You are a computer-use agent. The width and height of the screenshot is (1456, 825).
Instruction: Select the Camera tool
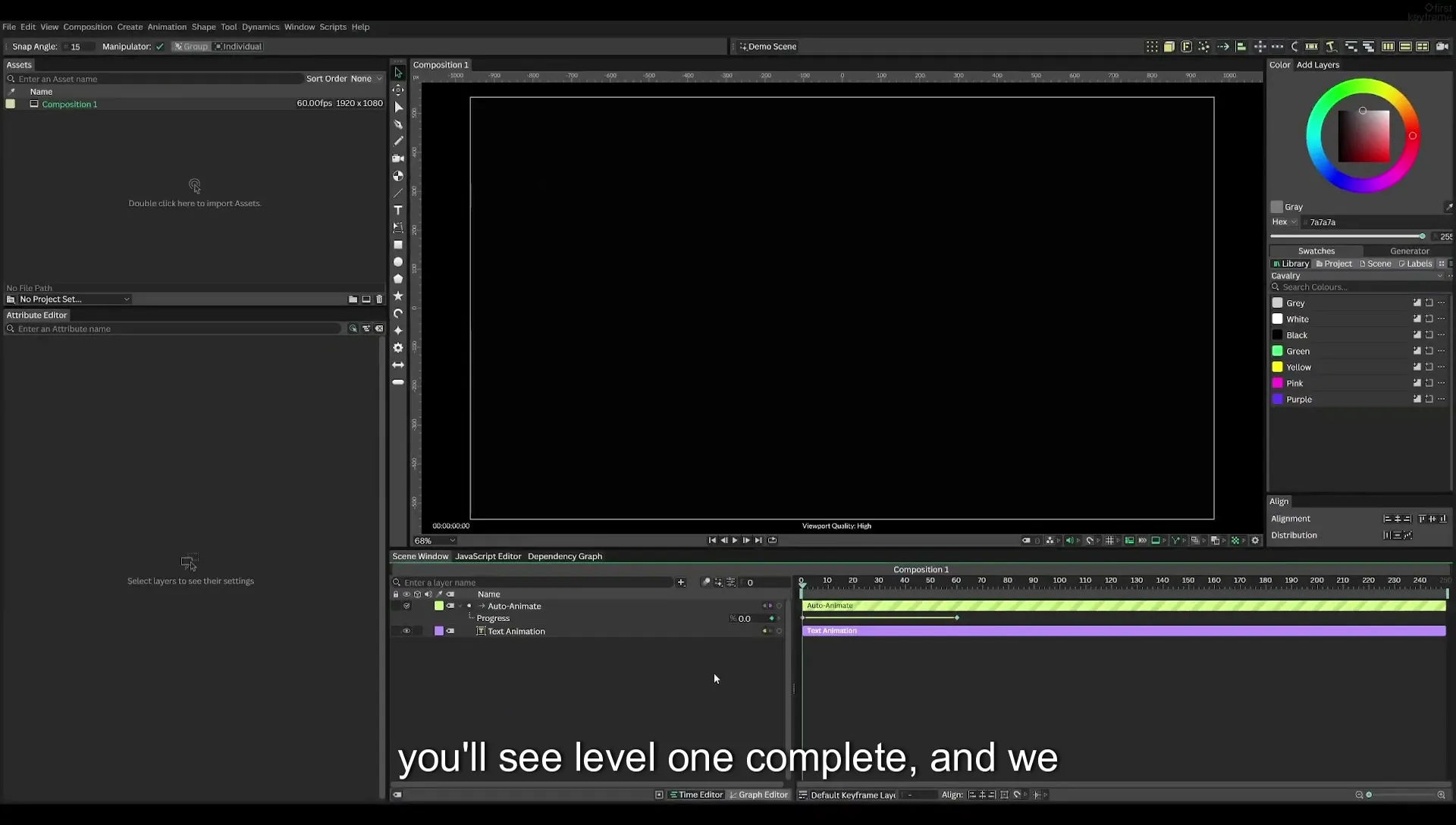(398, 158)
